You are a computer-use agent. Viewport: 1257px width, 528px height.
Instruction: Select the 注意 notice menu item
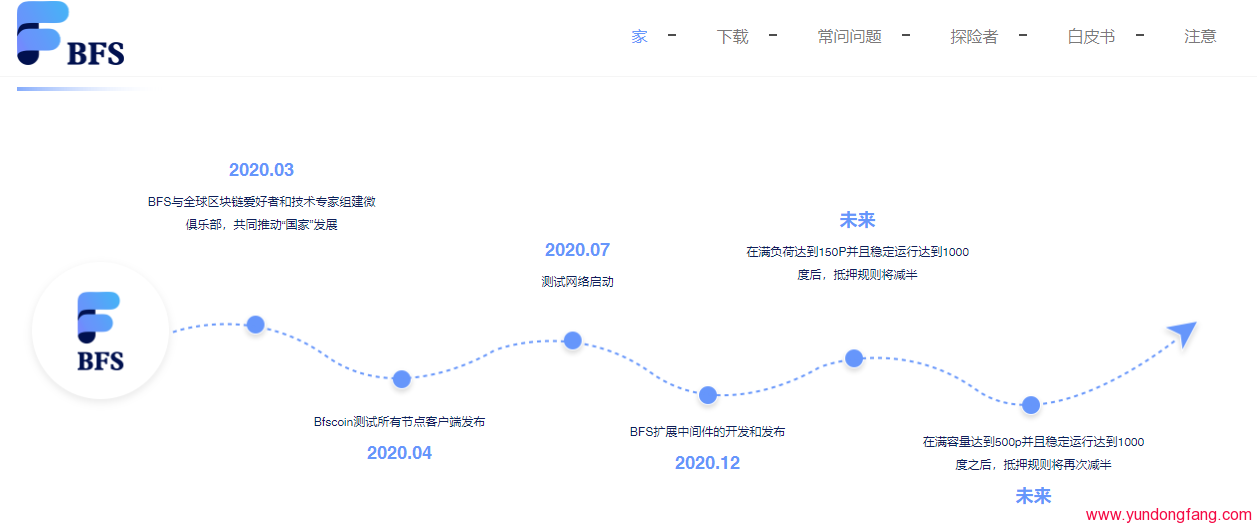[1200, 37]
